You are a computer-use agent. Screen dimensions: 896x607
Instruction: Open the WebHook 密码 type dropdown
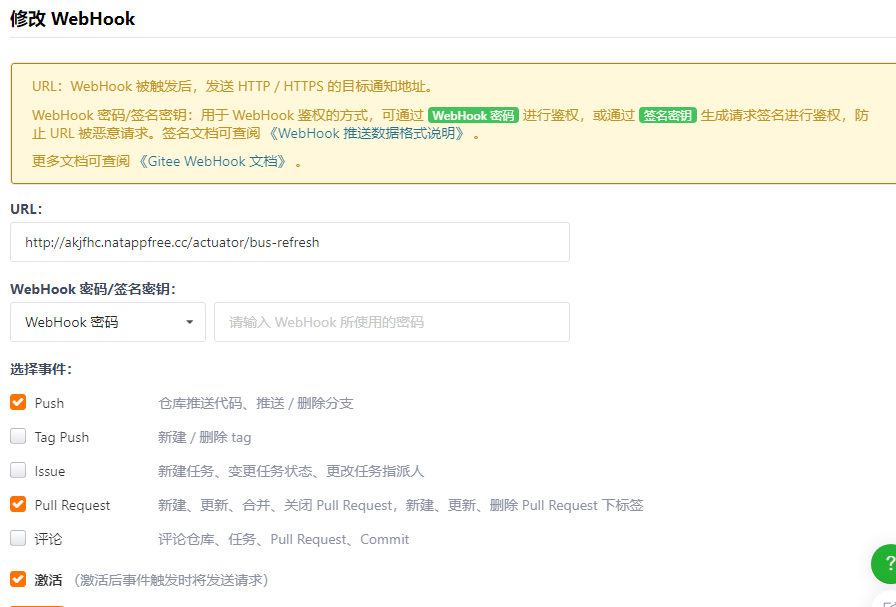pos(108,322)
